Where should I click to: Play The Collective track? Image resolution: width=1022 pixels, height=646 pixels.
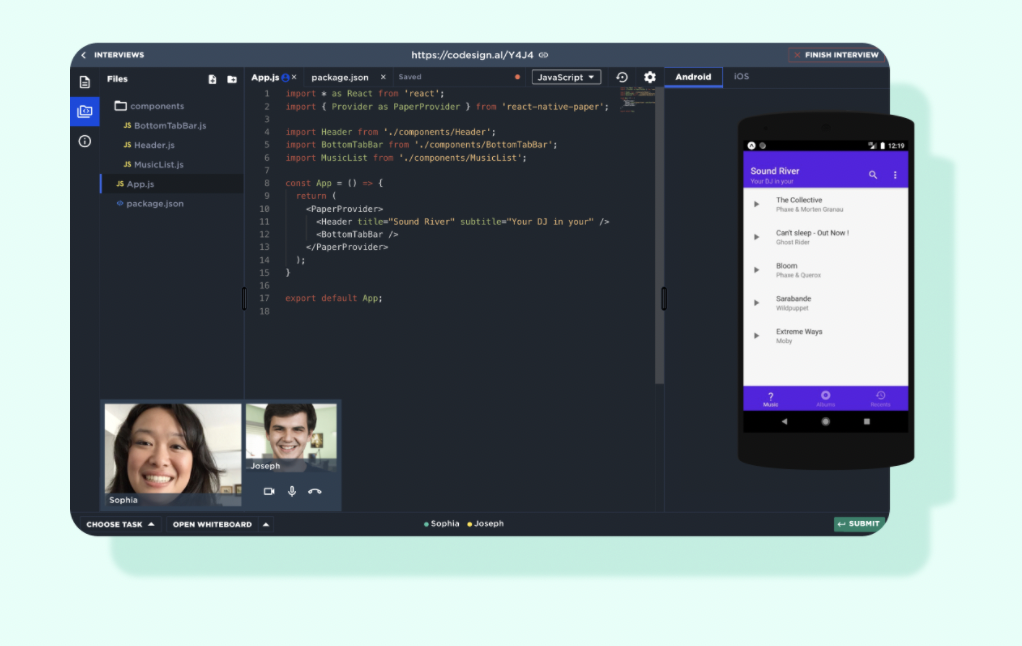(x=757, y=204)
